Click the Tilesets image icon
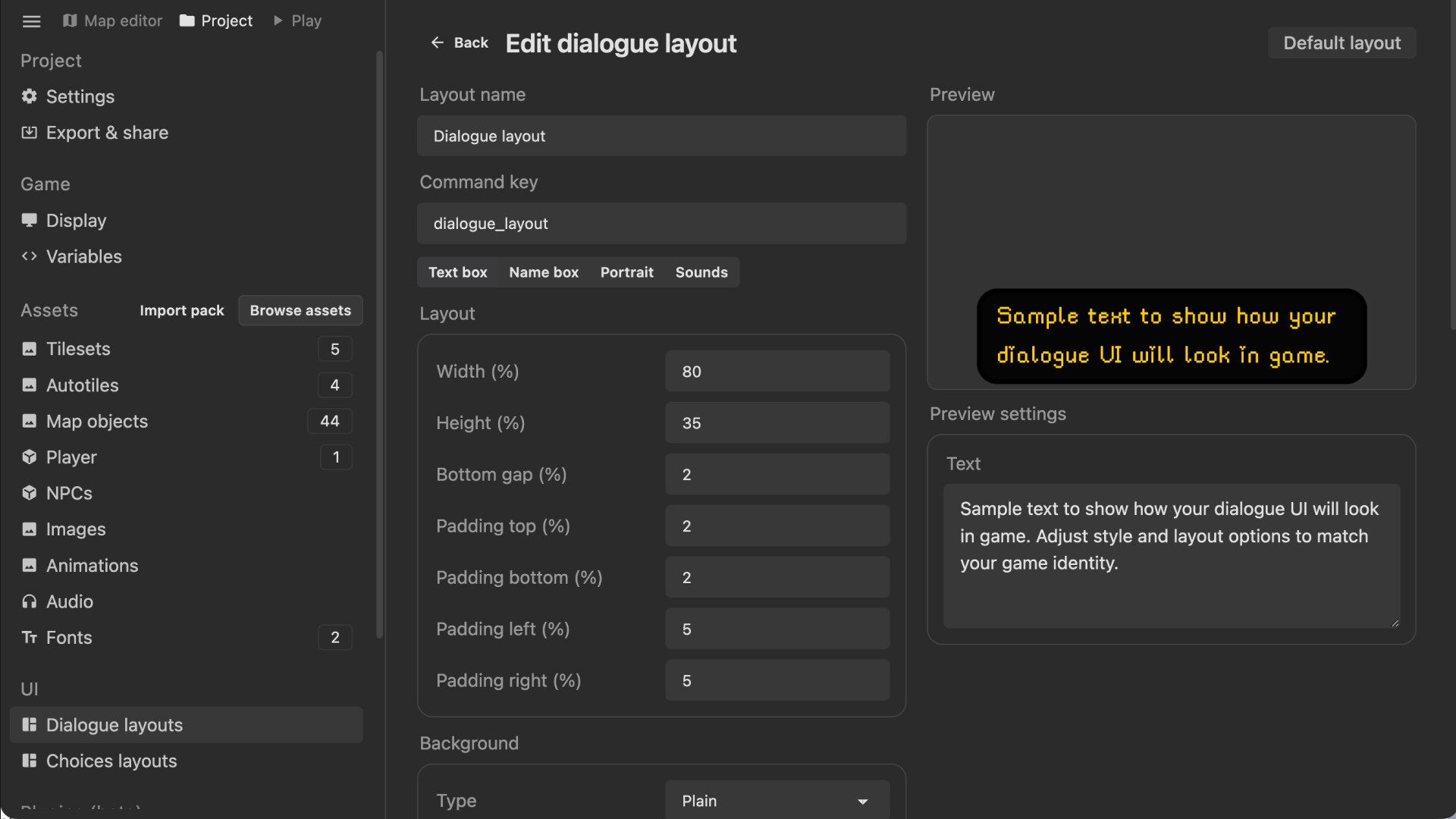The height and width of the screenshot is (819, 1456). click(x=29, y=349)
